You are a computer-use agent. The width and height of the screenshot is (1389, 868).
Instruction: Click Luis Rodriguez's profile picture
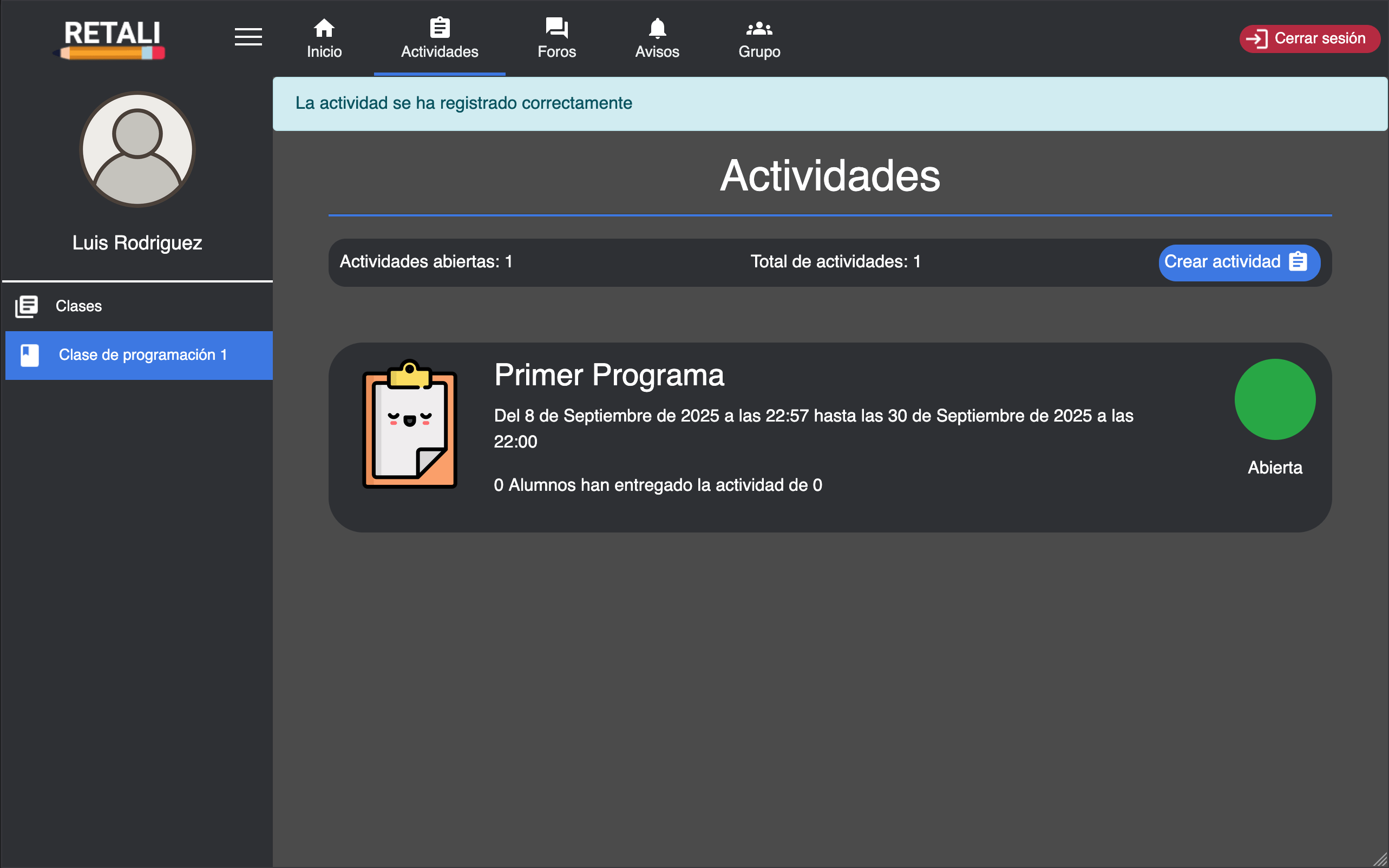point(137,149)
